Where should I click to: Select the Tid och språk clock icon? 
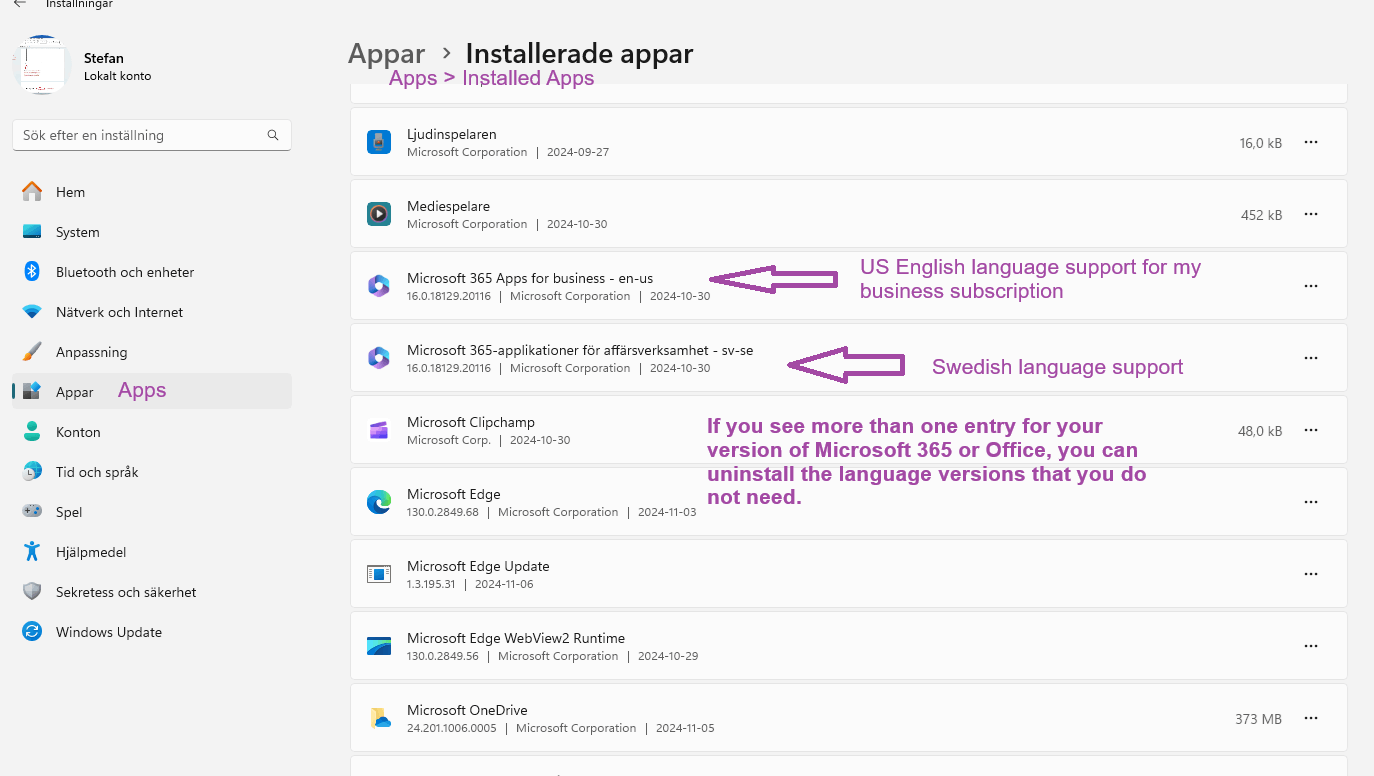32,472
